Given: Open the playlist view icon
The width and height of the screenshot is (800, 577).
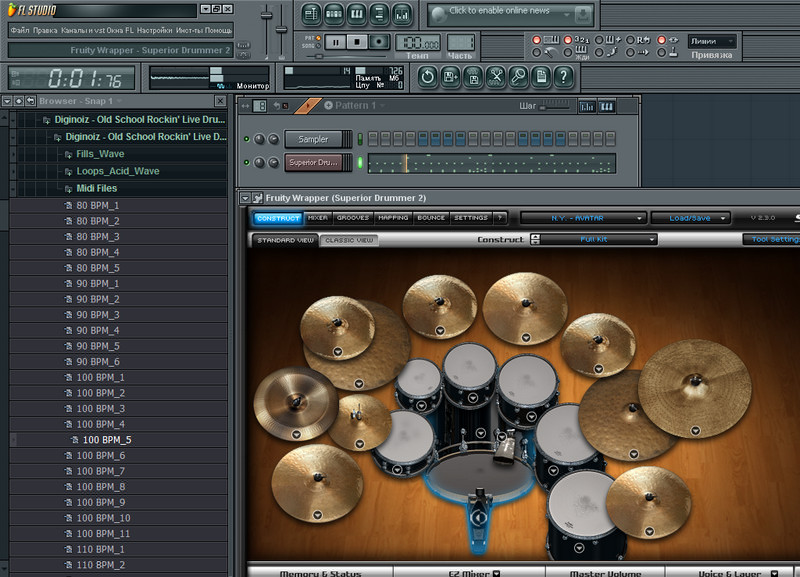Looking at the screenshot, I should coord(311,15).
